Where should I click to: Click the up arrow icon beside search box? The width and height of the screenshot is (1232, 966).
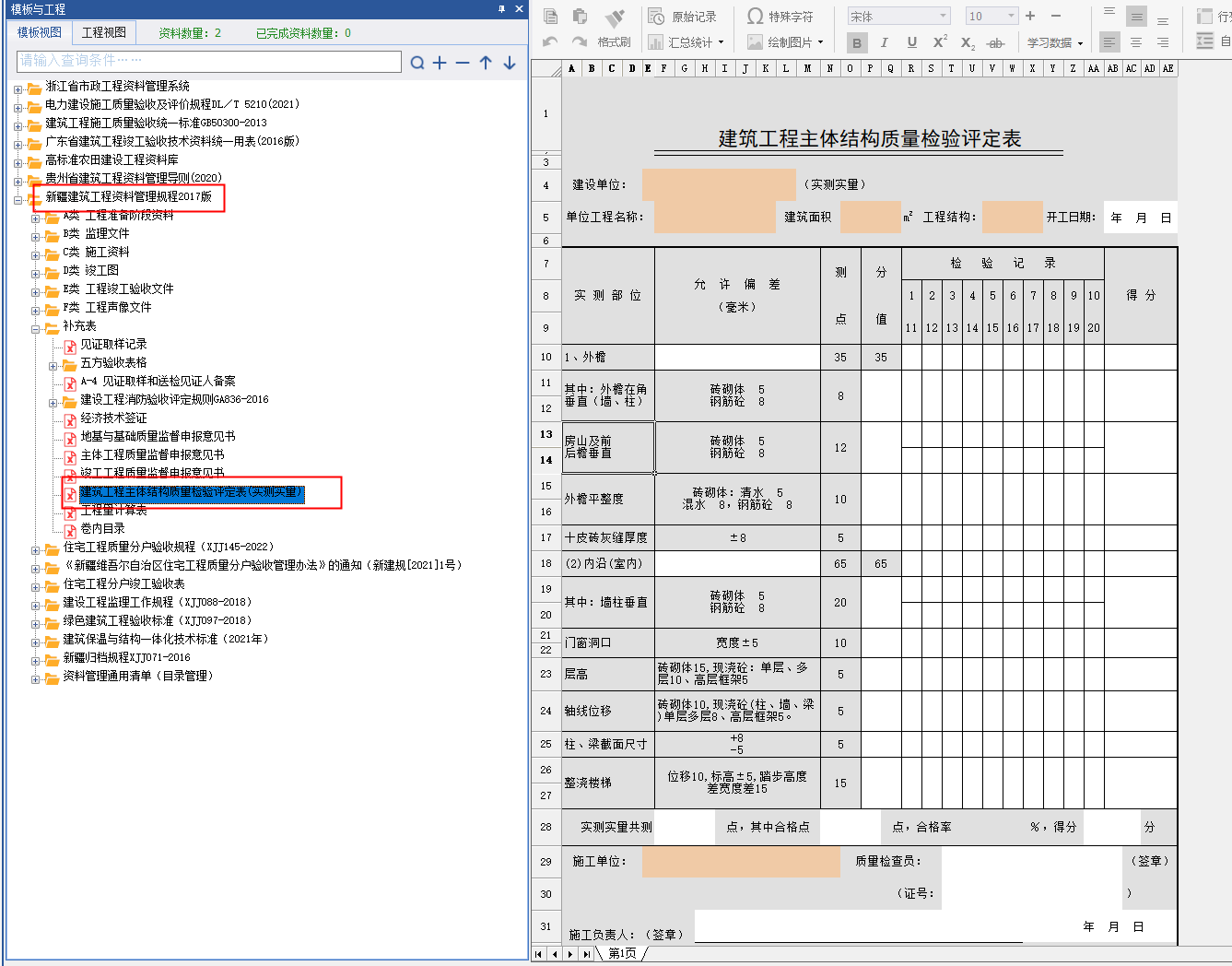486,63
